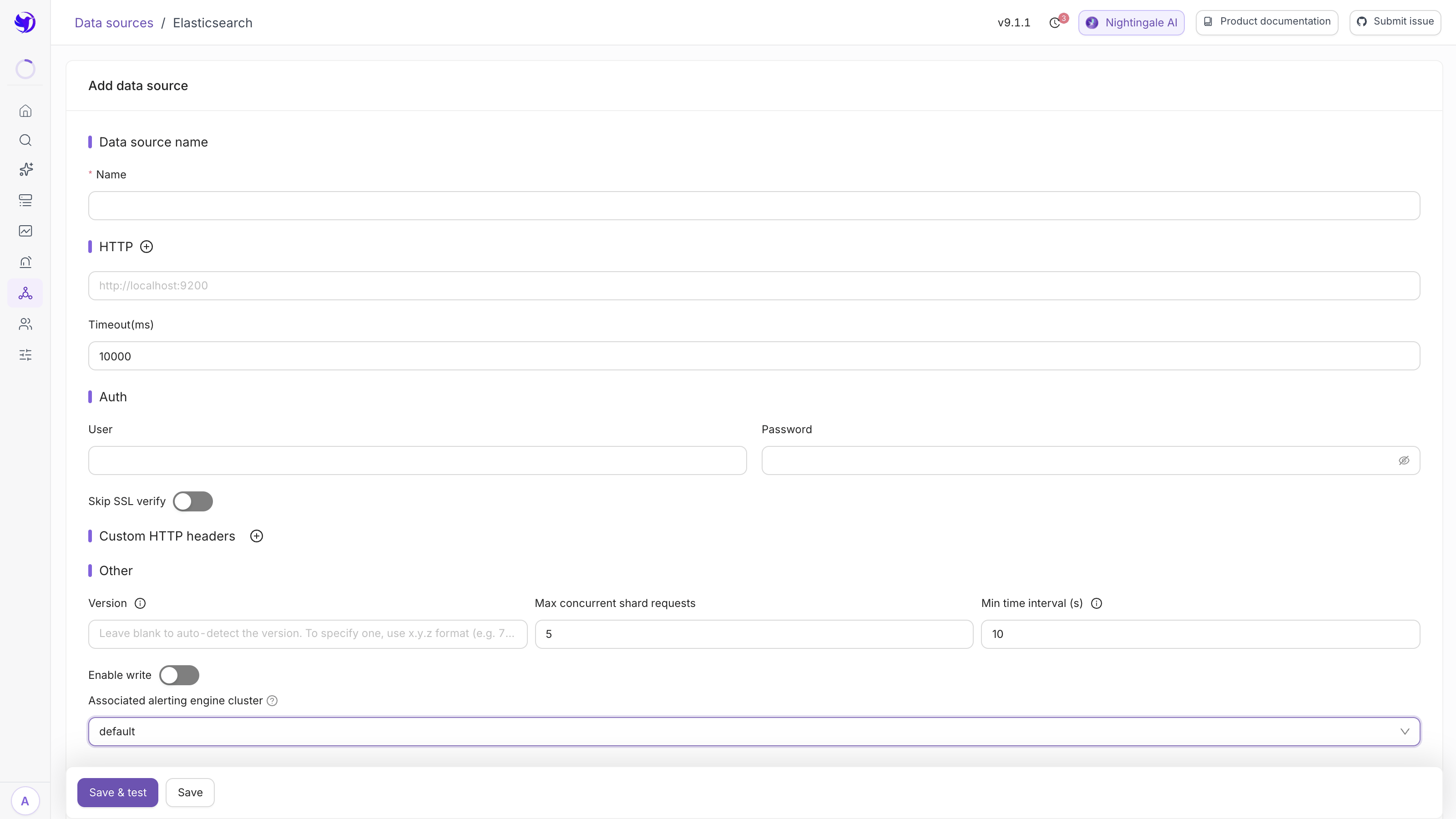Viewport: 1456px width, 819px height.
Task: Reveal password with eye icon
Action: (1404, 460)
